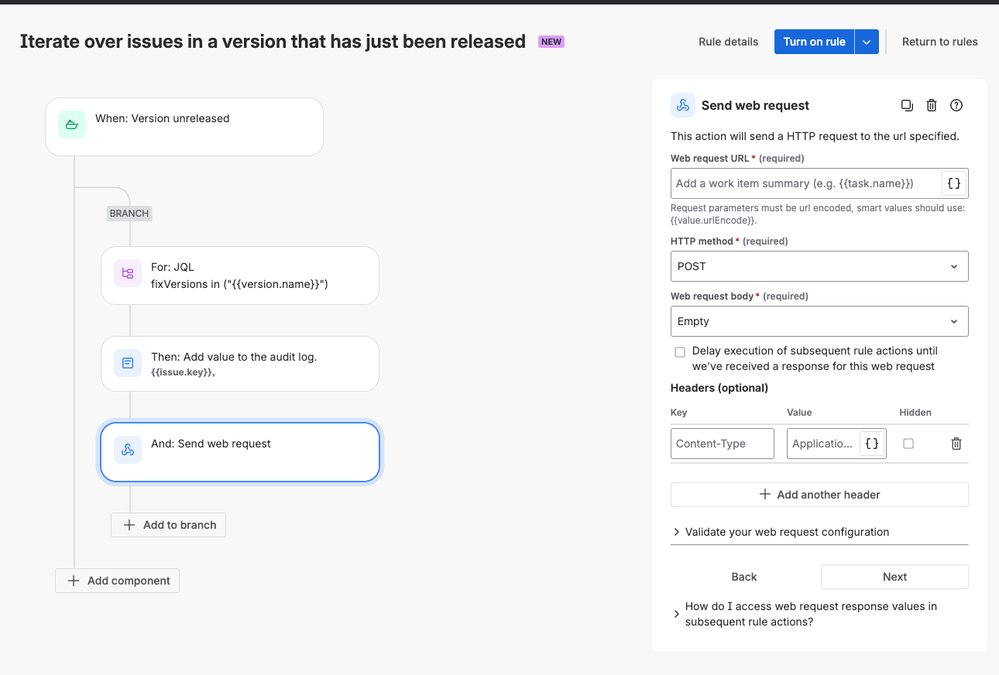Open help question mark icon in panel header
Screen dimensions: 999x675
[956, 105]
